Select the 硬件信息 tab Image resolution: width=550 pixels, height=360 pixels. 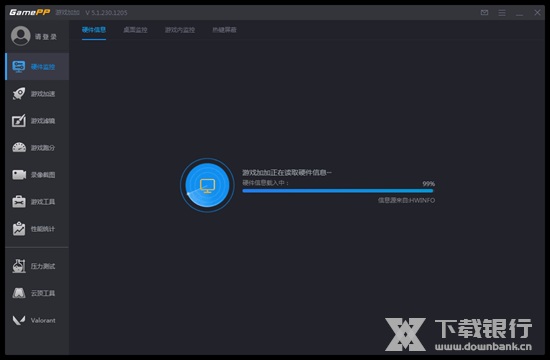pyautogui.click(x=94, y=30)
